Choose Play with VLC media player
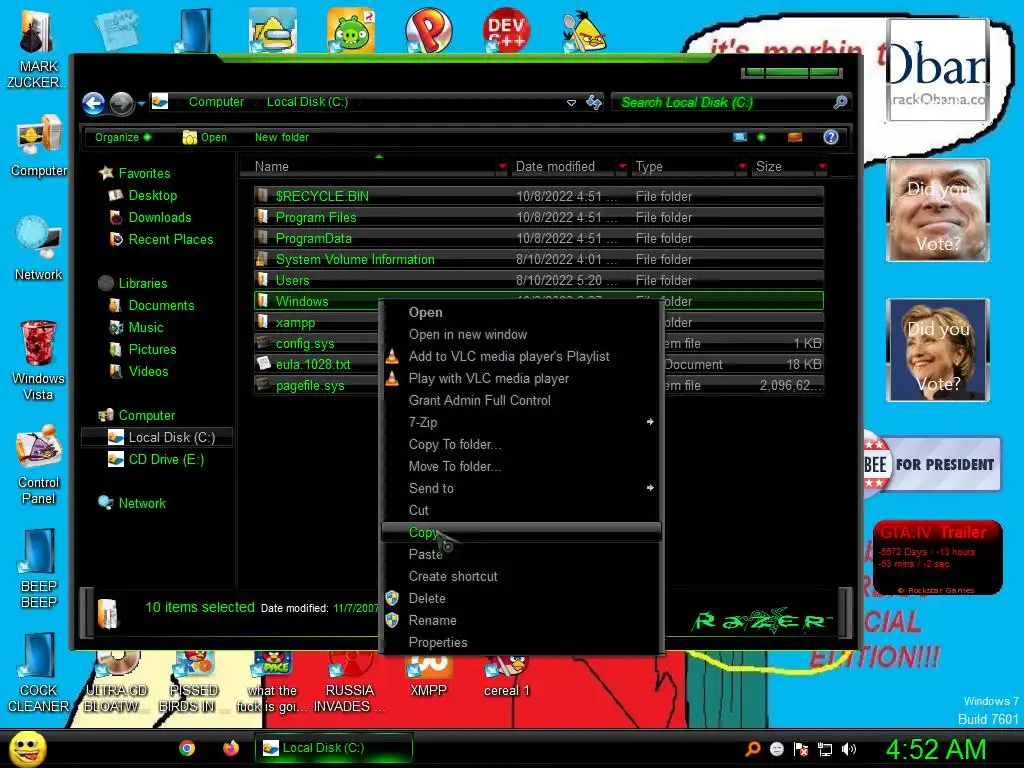Viewport: 1024px width, 768px height. click(521, 379)
